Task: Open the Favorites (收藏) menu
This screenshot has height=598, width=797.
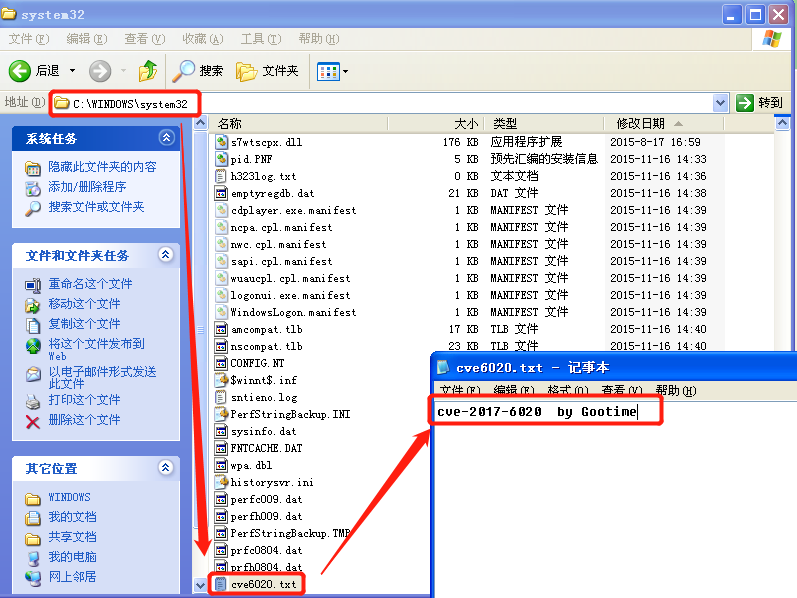Action: coord(202,39)
